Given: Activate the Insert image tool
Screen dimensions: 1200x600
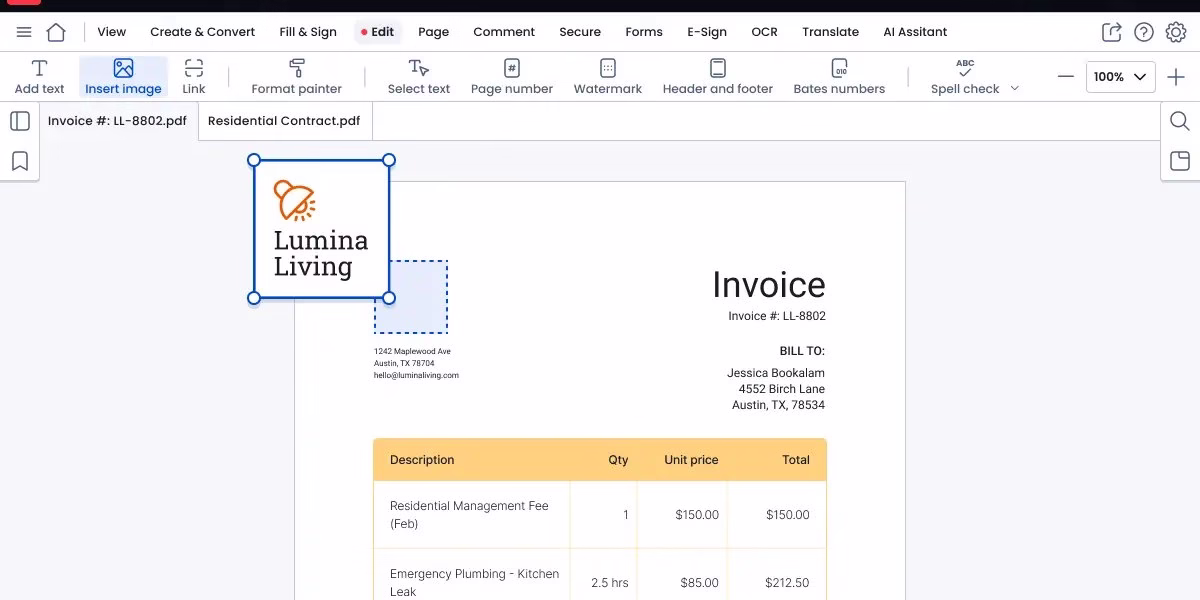Looking at the screenshot, I should [x=123, y=77].
